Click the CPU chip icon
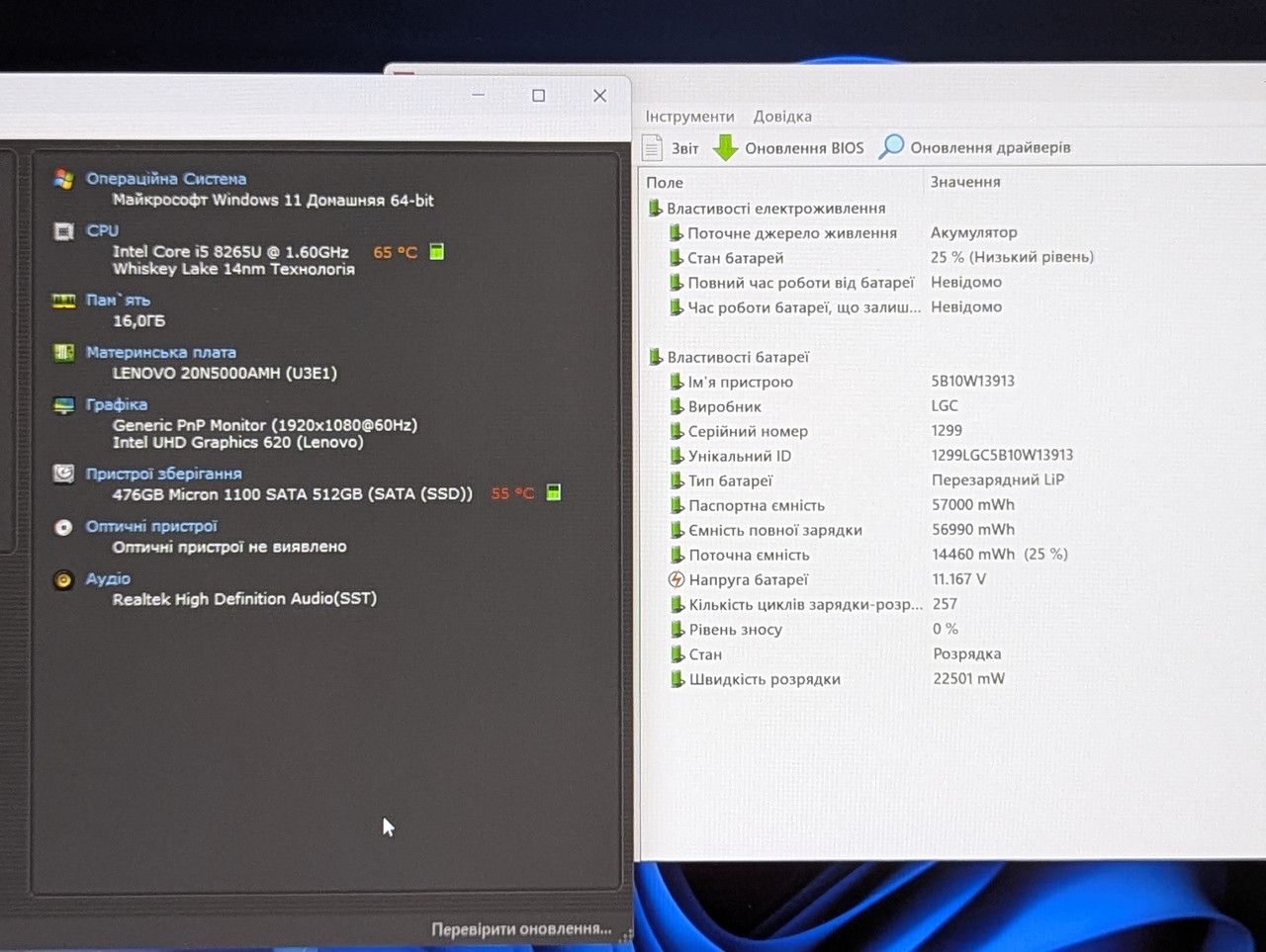 pyautogui.click(x=63, y=231)
